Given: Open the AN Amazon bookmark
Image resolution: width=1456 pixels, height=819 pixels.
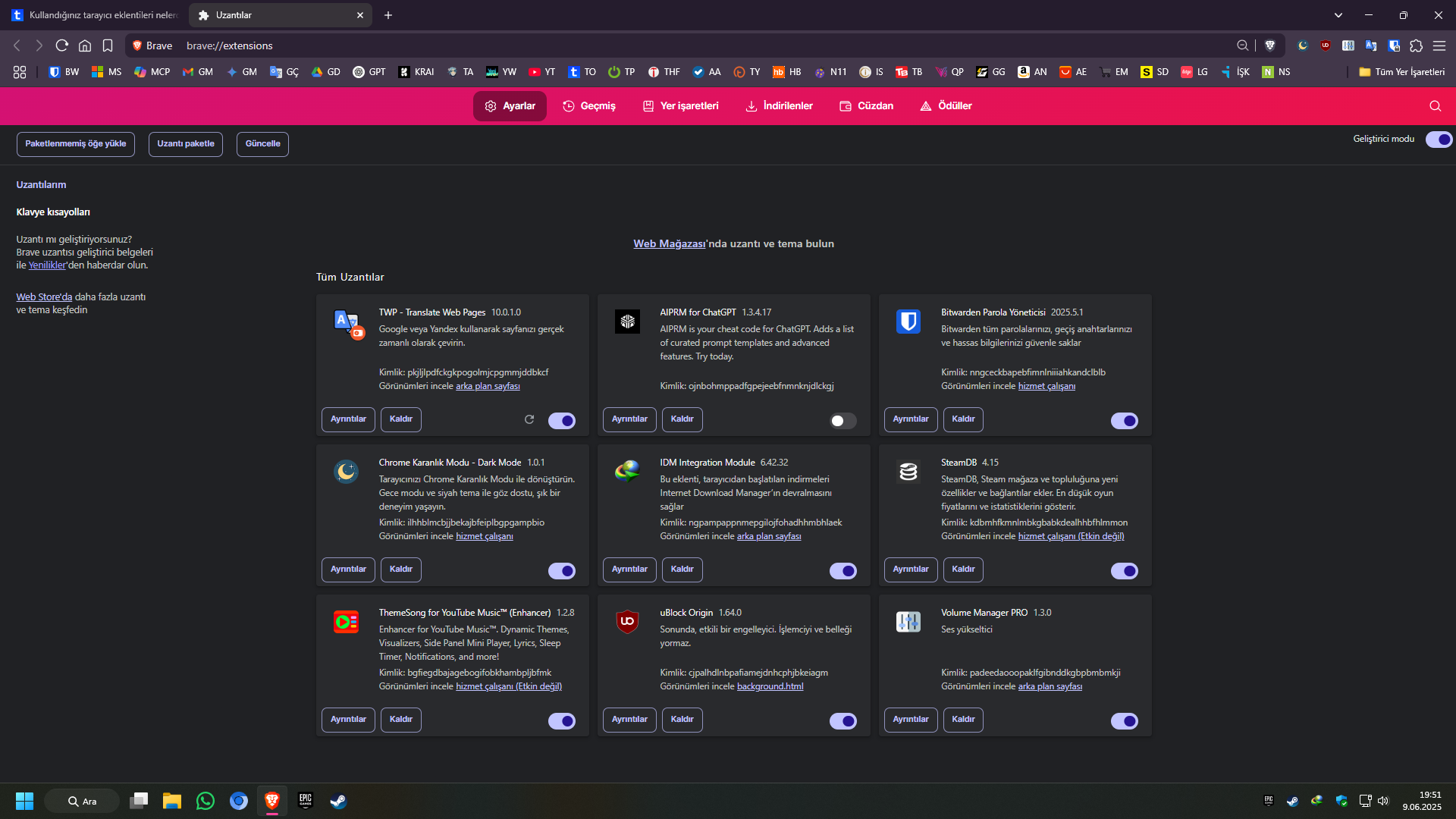Looking at the screenshot, I should (1032, 72).
